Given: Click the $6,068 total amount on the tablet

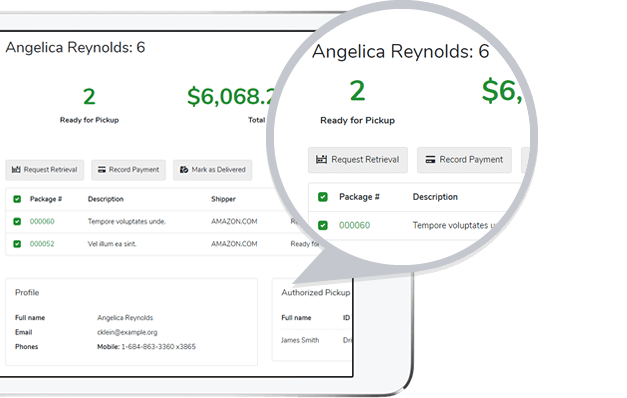Looking at the screenshot, I should (231, 97).
